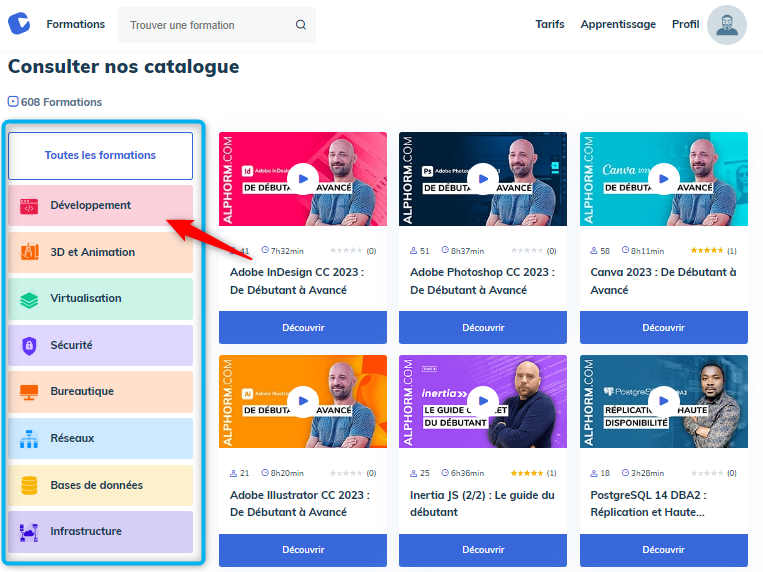
Task: Select the Virtualisation category
Action: point(100,299)
